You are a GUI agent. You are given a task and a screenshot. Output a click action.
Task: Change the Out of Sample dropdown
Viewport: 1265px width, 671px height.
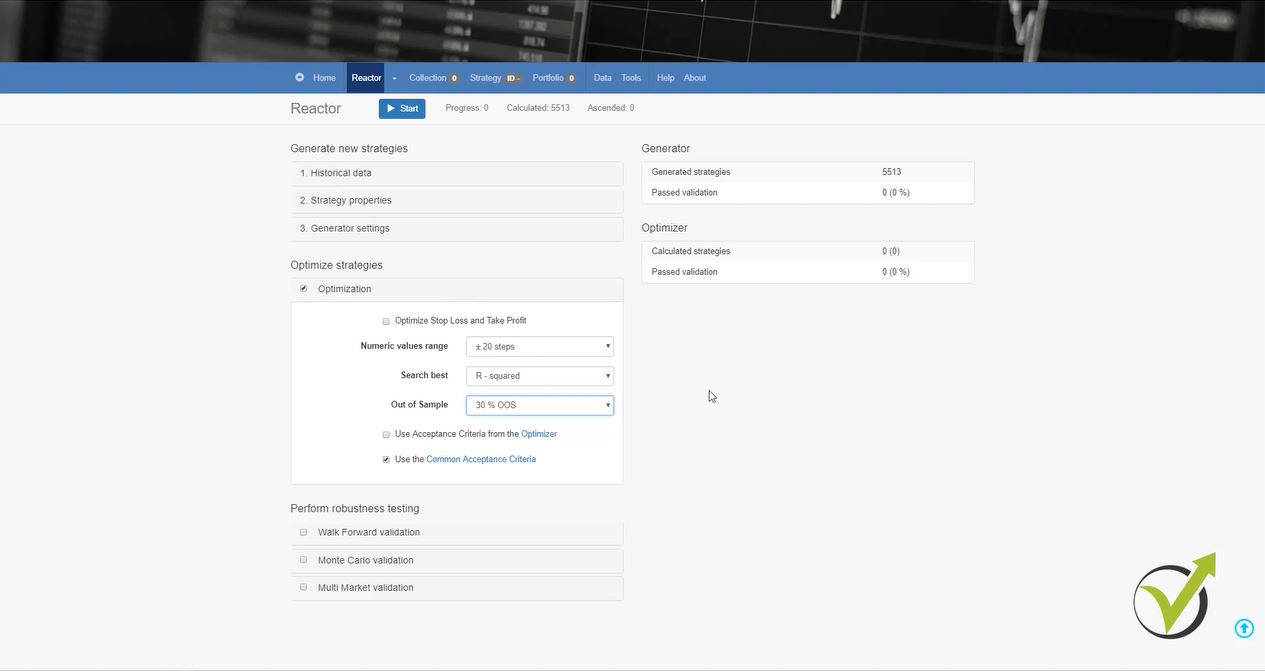tap(539, 405)
